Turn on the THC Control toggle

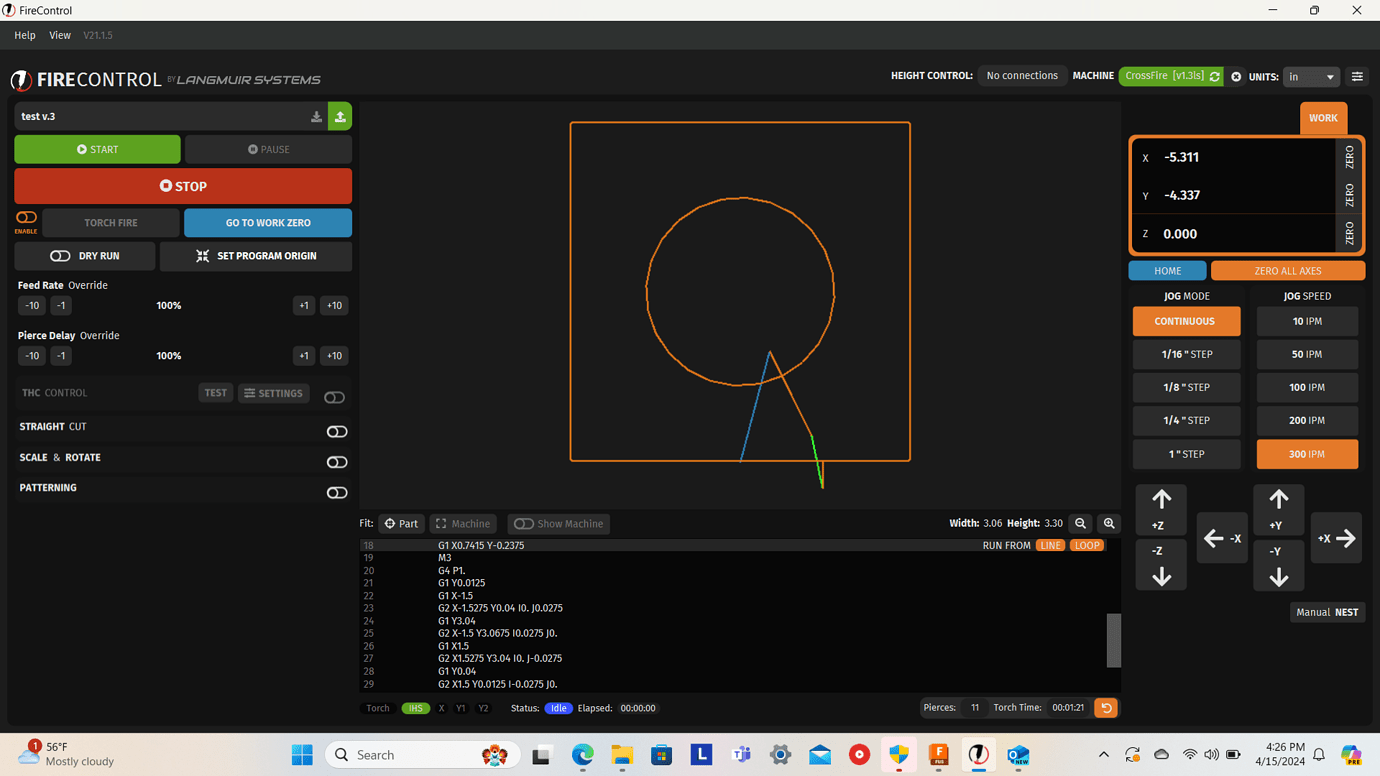click(x=334, y=396)
